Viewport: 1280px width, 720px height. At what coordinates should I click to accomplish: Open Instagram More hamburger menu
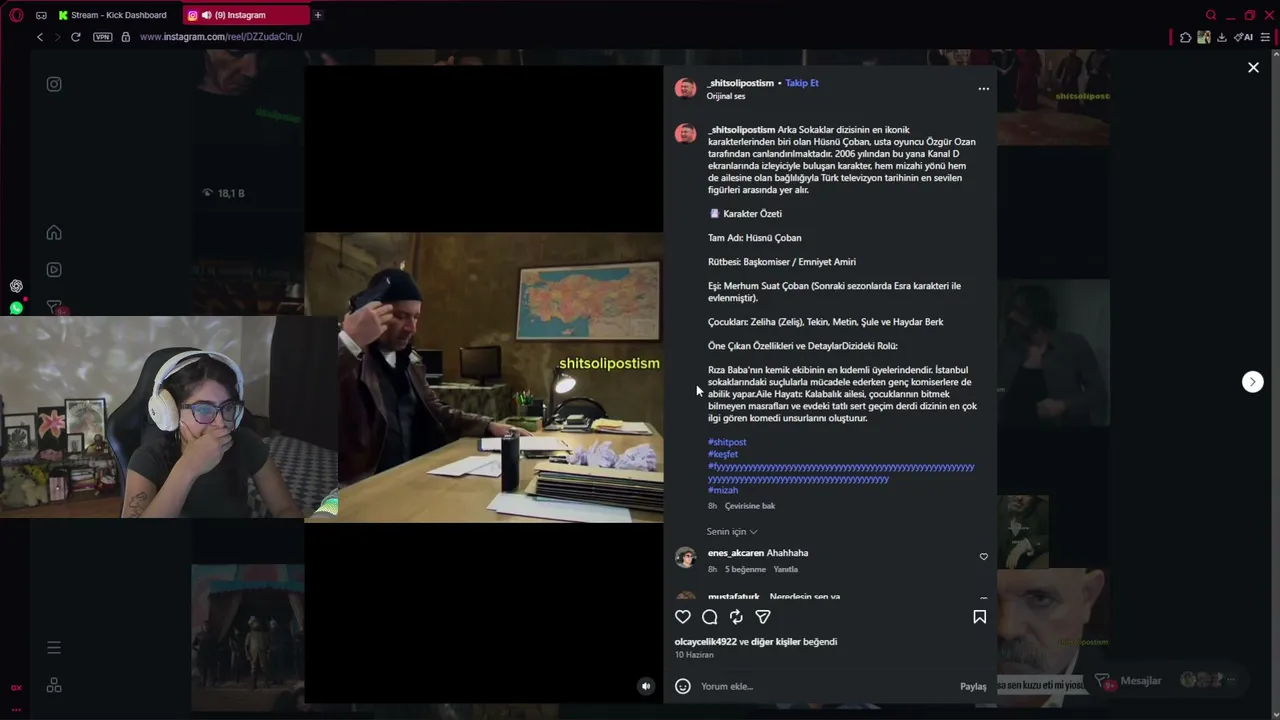click(x=54, y=648)
